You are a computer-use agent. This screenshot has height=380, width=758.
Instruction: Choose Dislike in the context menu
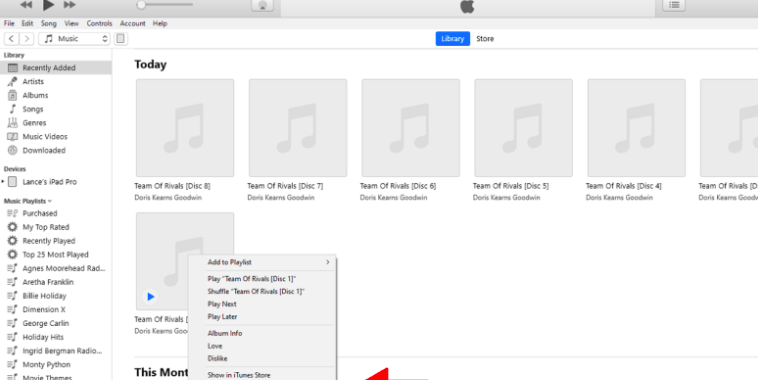[262, 358]
